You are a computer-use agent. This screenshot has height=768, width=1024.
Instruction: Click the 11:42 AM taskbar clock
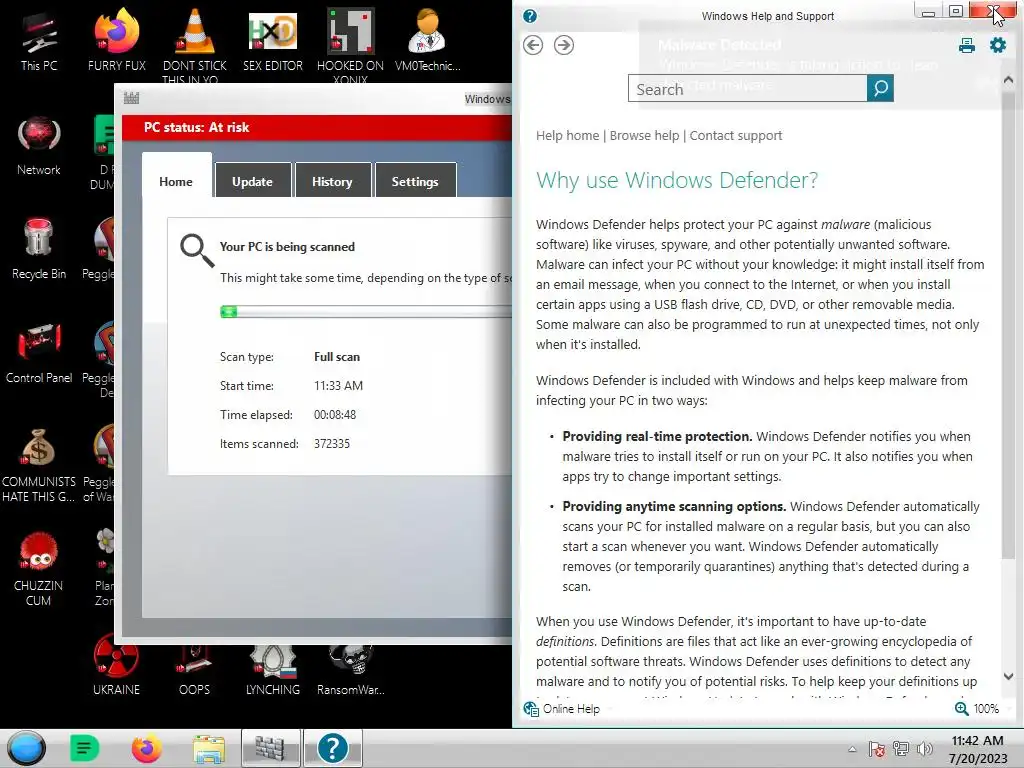pyautogui.click(x=978, y=740)
